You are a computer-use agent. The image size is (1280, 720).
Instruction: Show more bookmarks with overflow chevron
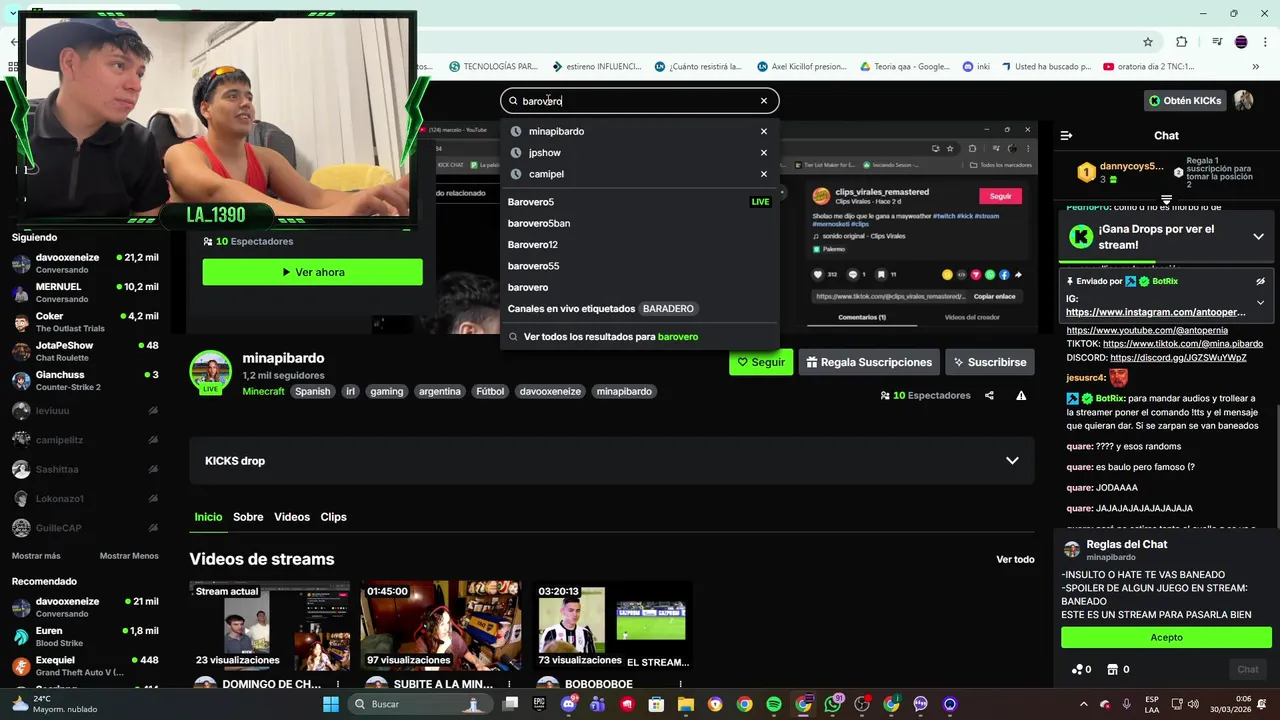pyautogui.click(x=1256, y=67)
